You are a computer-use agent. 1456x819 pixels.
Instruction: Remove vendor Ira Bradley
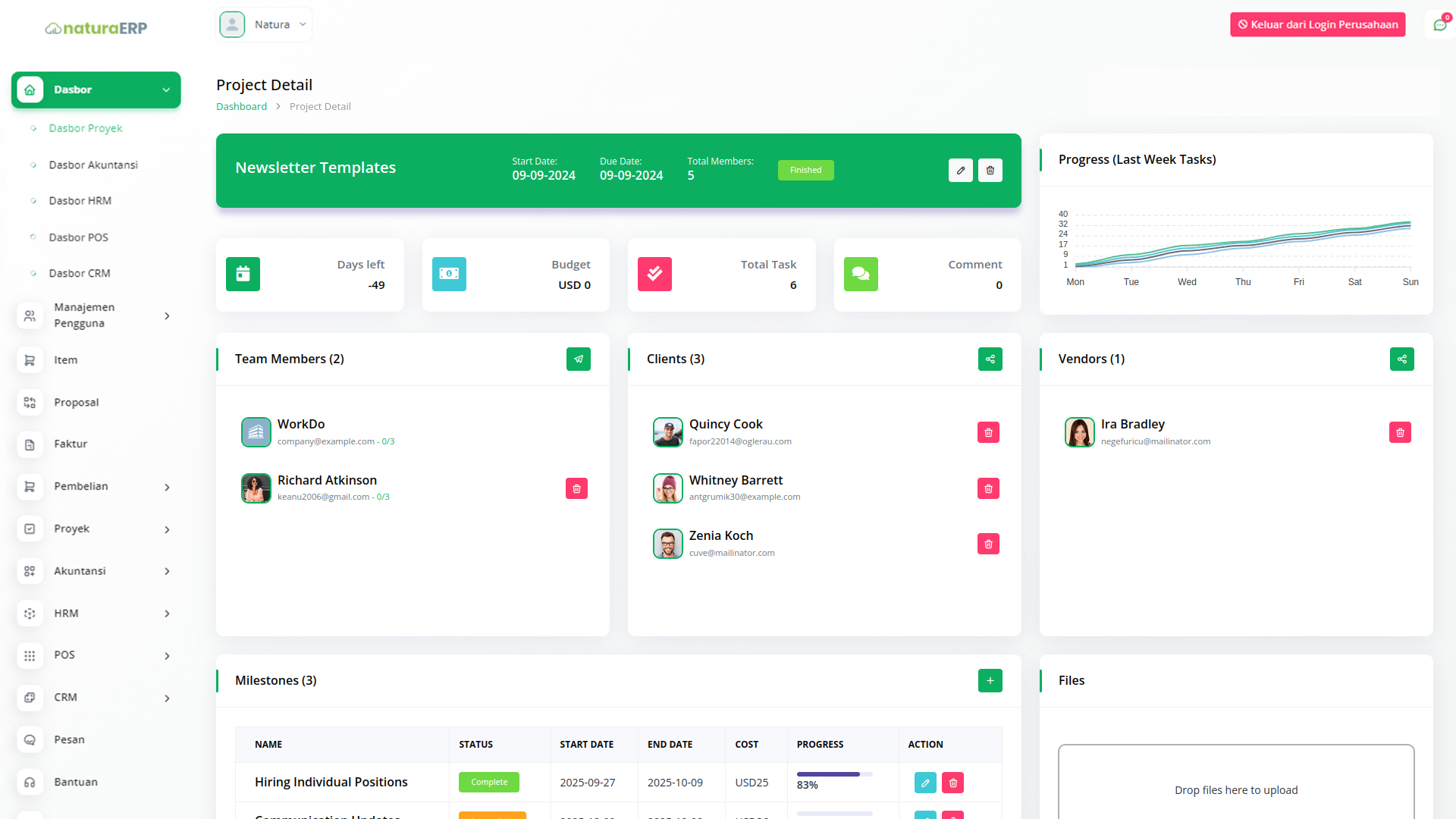(x=1400, y=433)
